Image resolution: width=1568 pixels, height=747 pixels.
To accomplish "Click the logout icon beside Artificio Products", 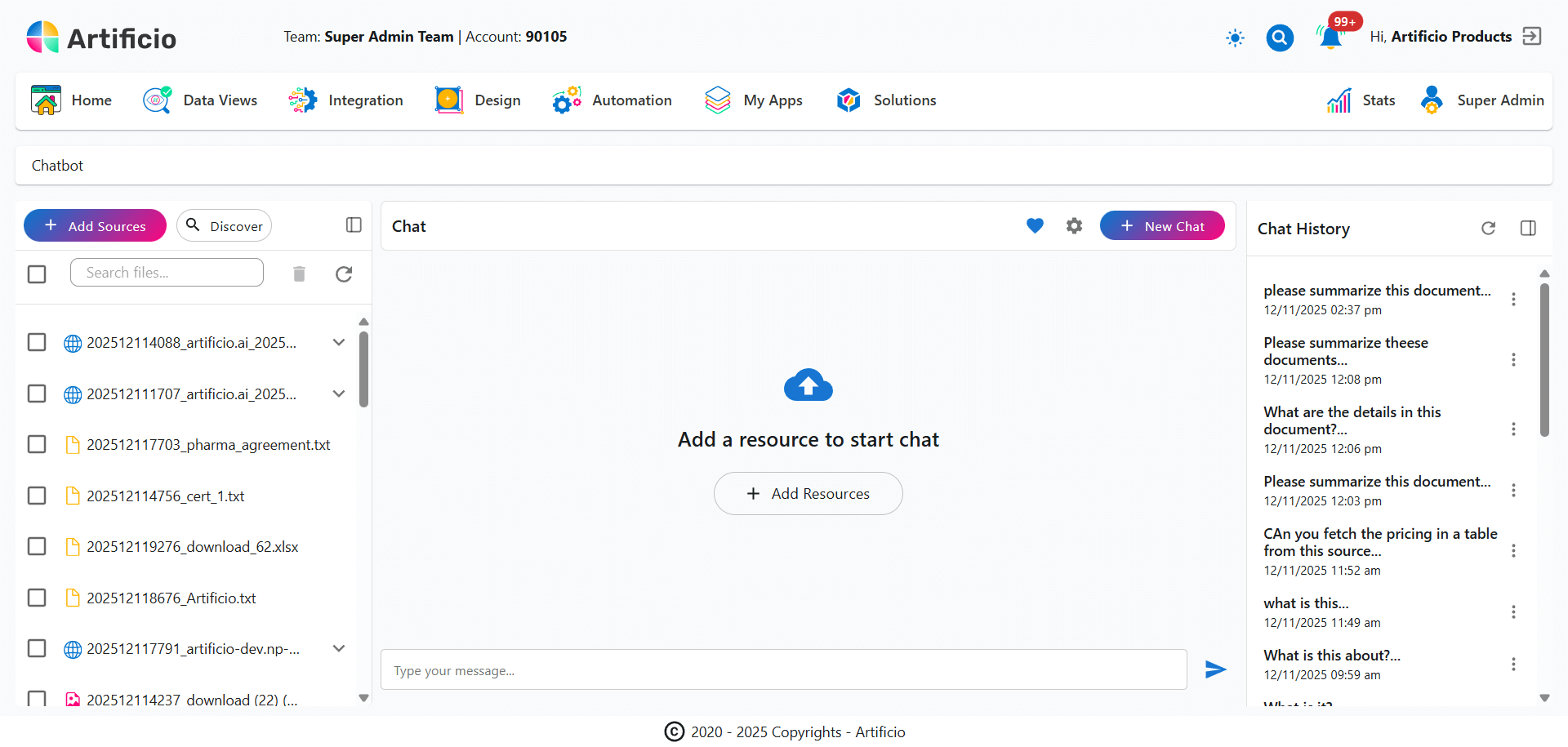I will (1532, 37).
